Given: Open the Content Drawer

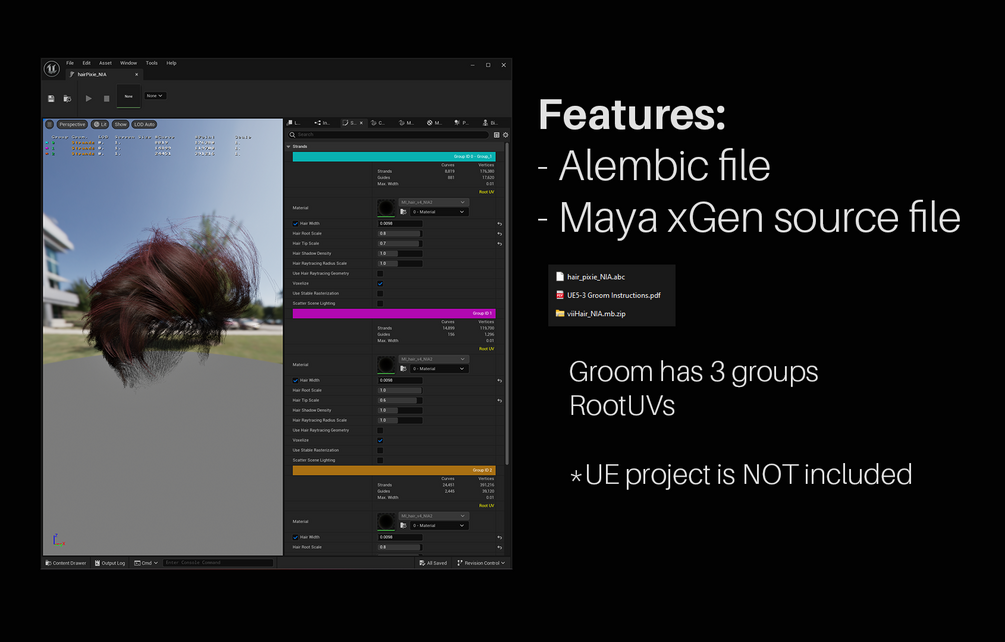Looking at the screenshot, I should pyautogui.click(x=66, y=563).
